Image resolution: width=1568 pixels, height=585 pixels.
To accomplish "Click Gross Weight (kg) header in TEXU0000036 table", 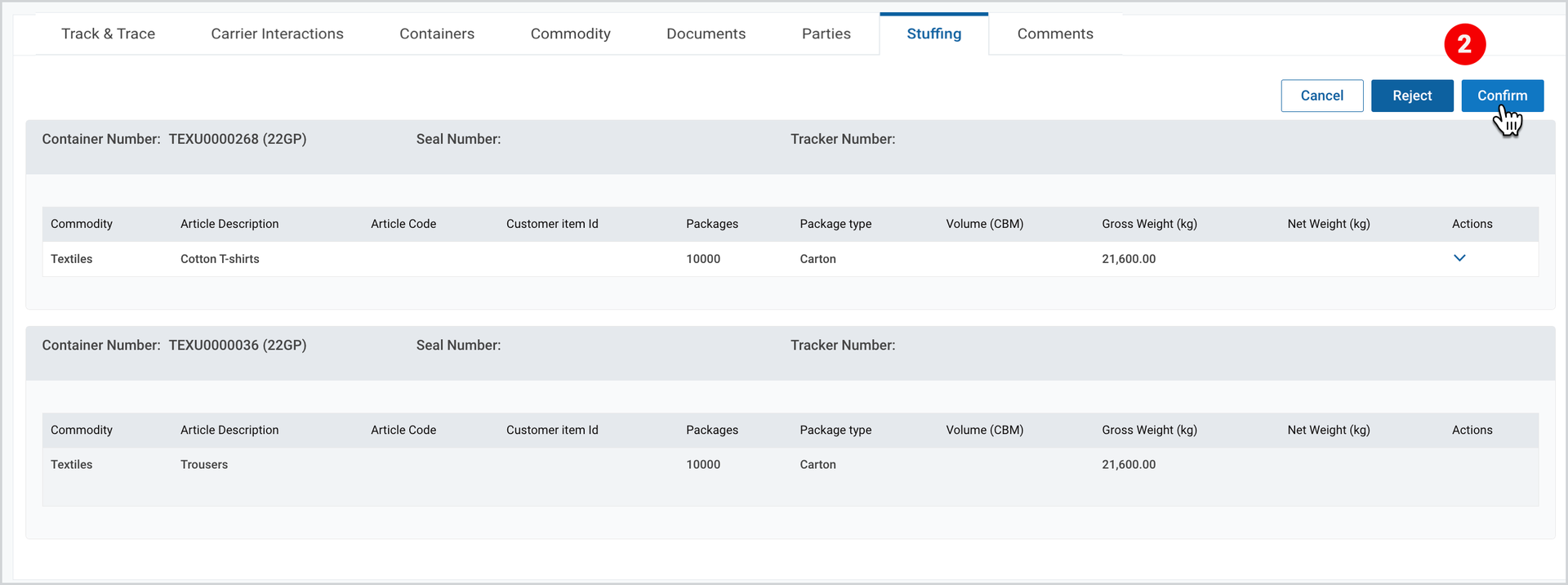I will pos(1149,430).
